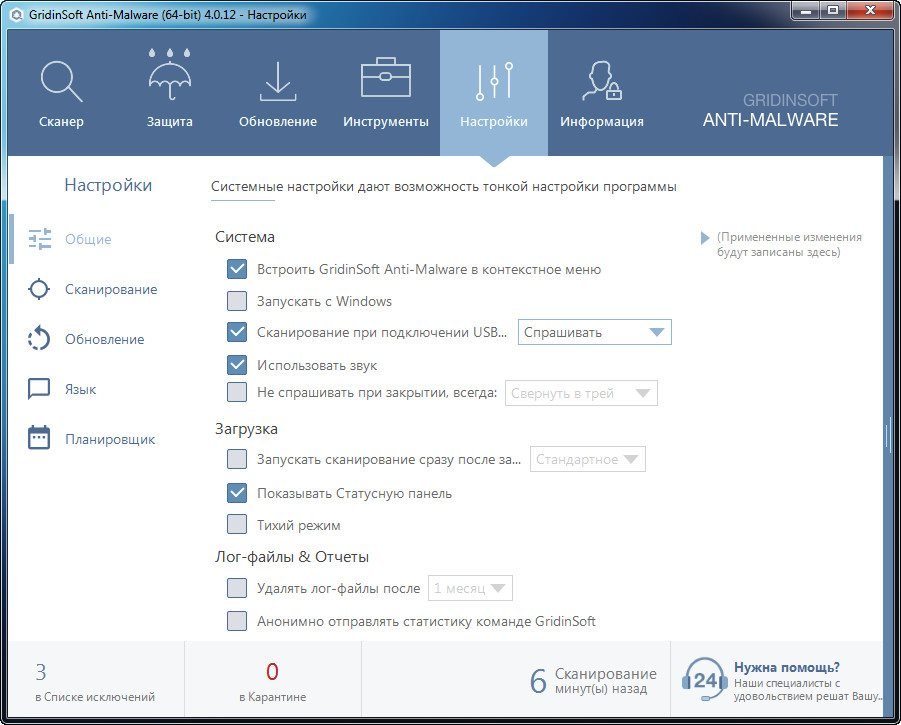Switch to the Защита tab label
Image resolution: width=901 pixels, height=725 pixels.
click(170, 122)
